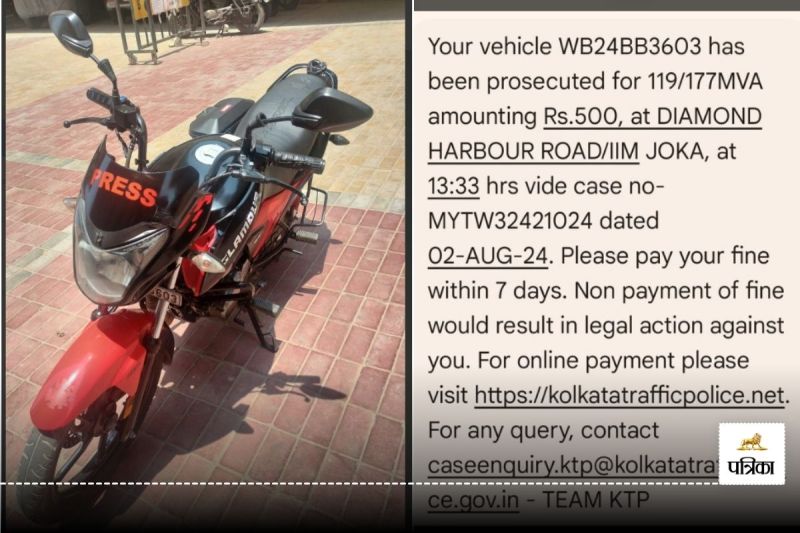Image resolution: width=800 pixels, height=533 pixels.
Task: Click the front number plate below the headlight
Action: click(x=163, y=296)
